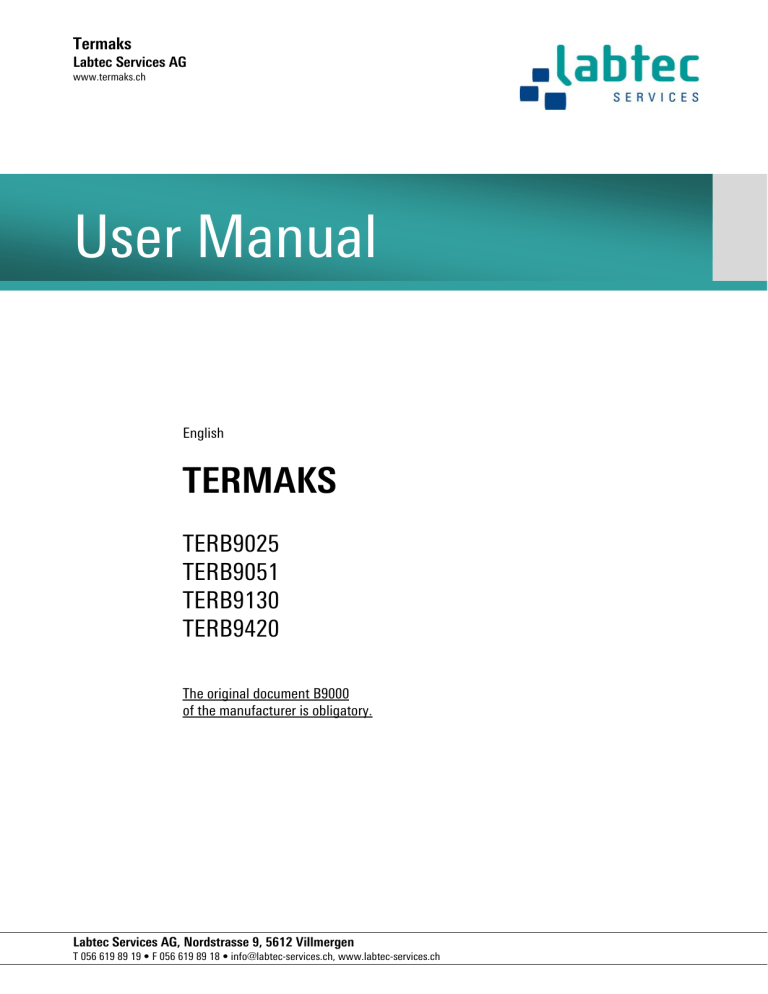Viewport: 768px width, 994px height.
Task: Select the "Labtec Services AG" header line
Action: (129, 62)
